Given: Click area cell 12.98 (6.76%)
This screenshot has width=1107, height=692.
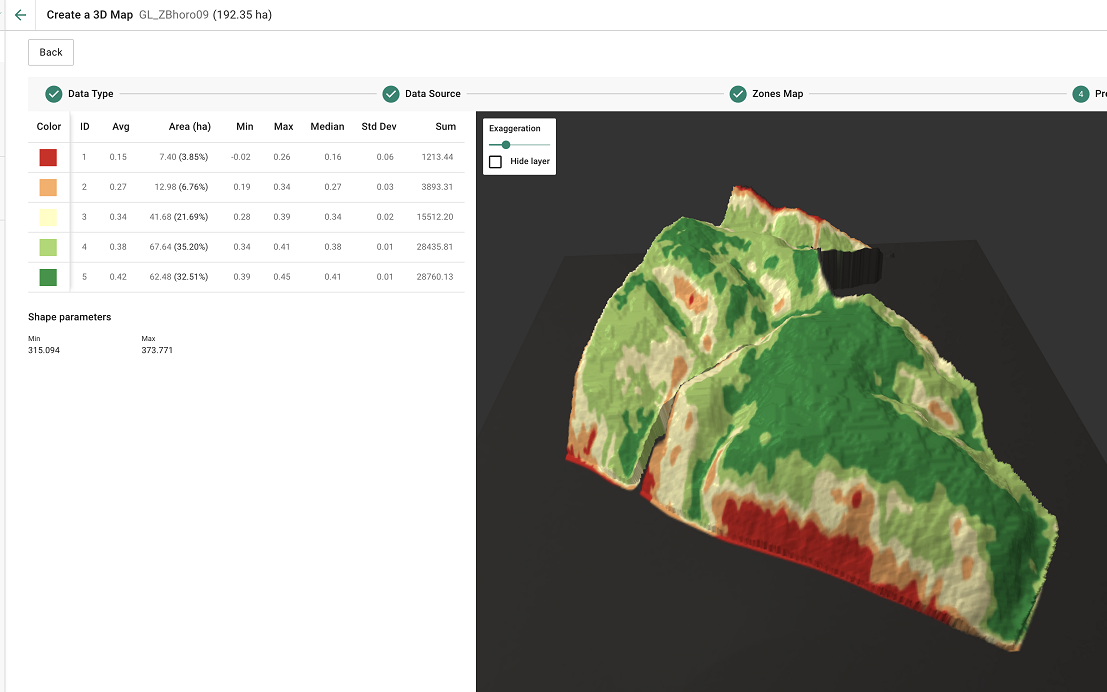Looking at the screenshot, I should coord(181,187).
